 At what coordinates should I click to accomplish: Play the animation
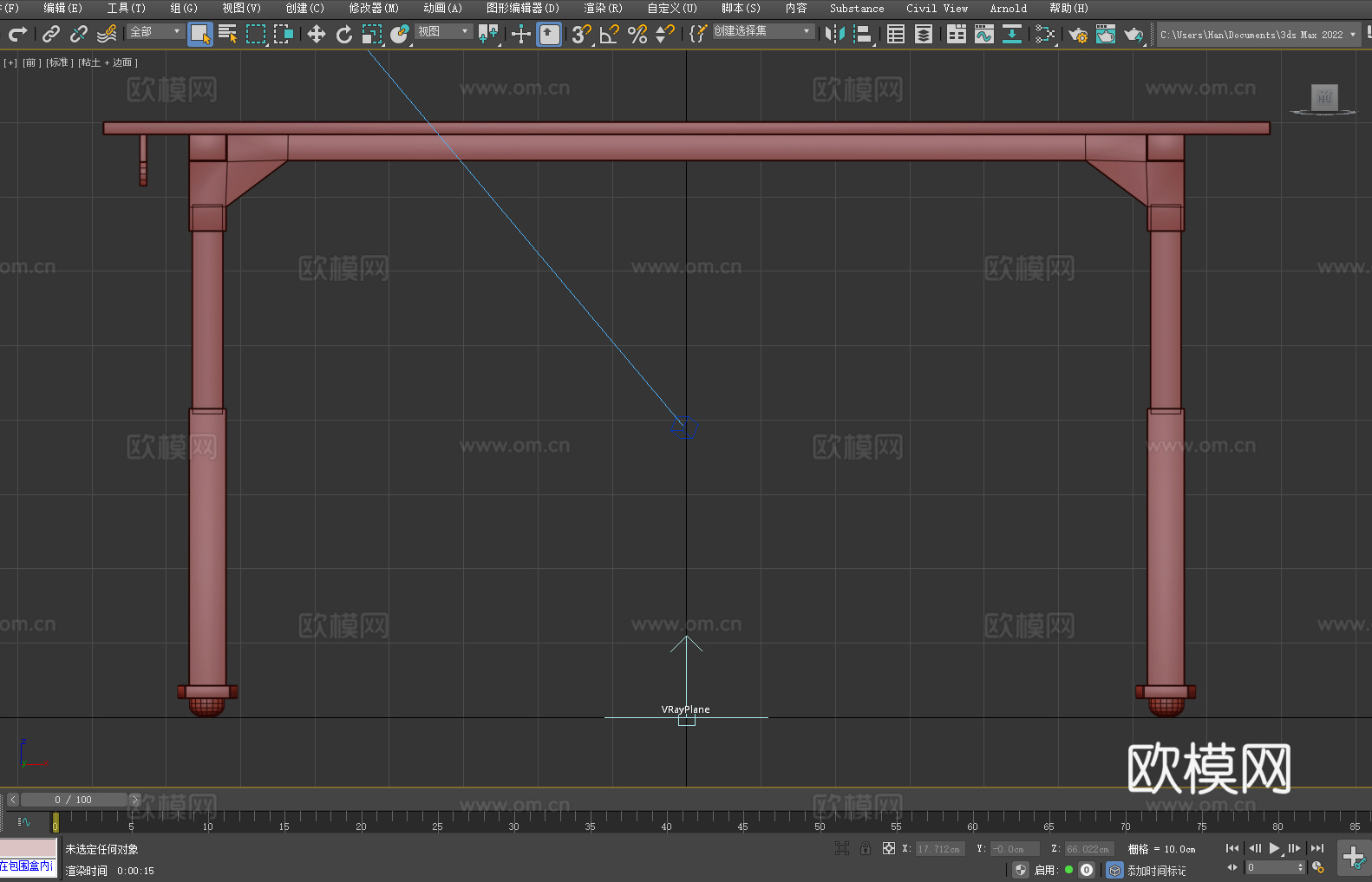[x=1275, y=848]
